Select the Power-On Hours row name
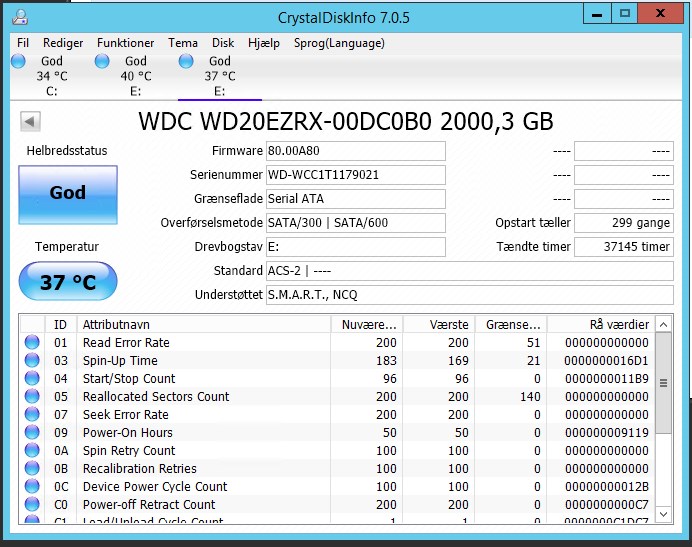 coord(128,432)
